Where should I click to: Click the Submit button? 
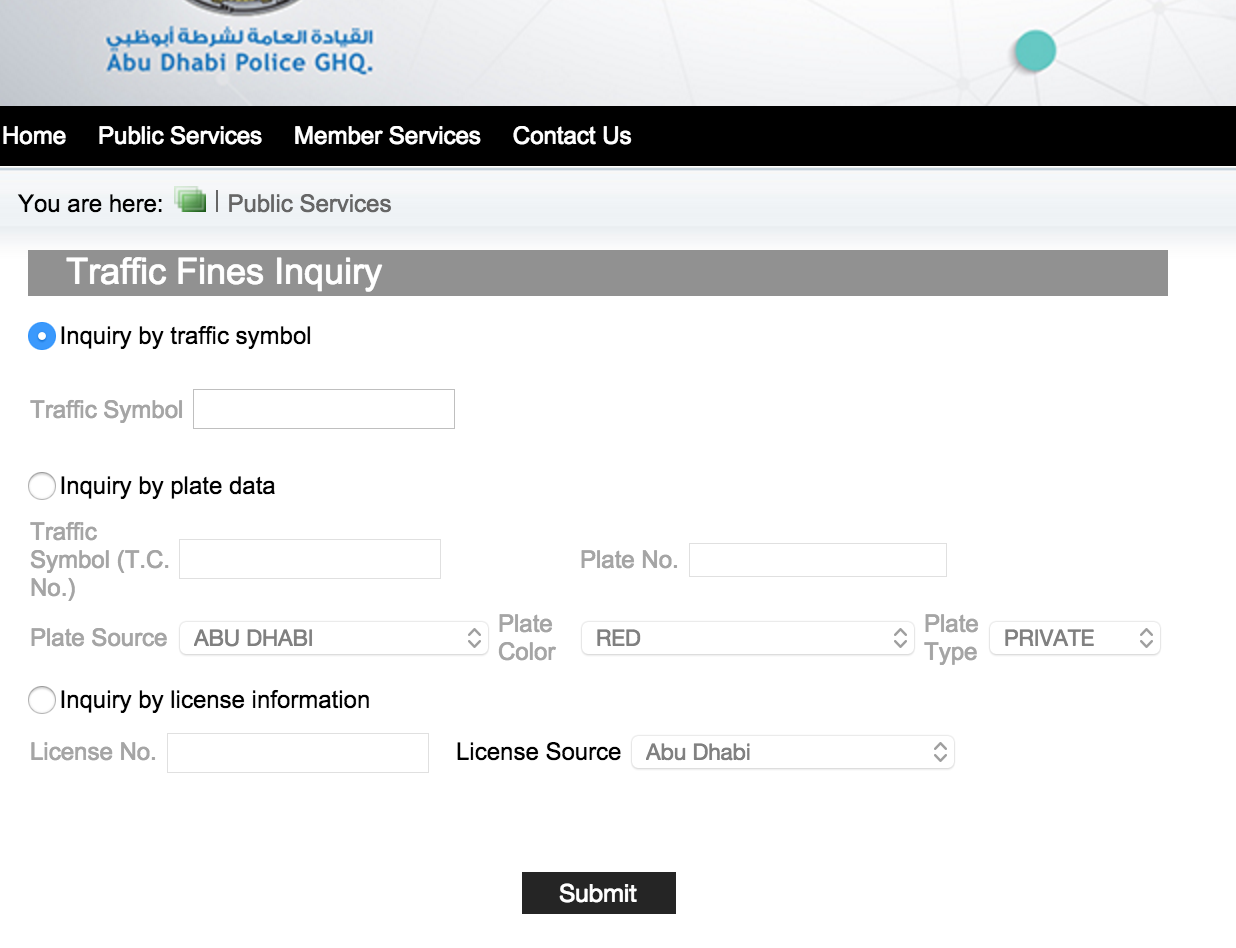[598, 893]
